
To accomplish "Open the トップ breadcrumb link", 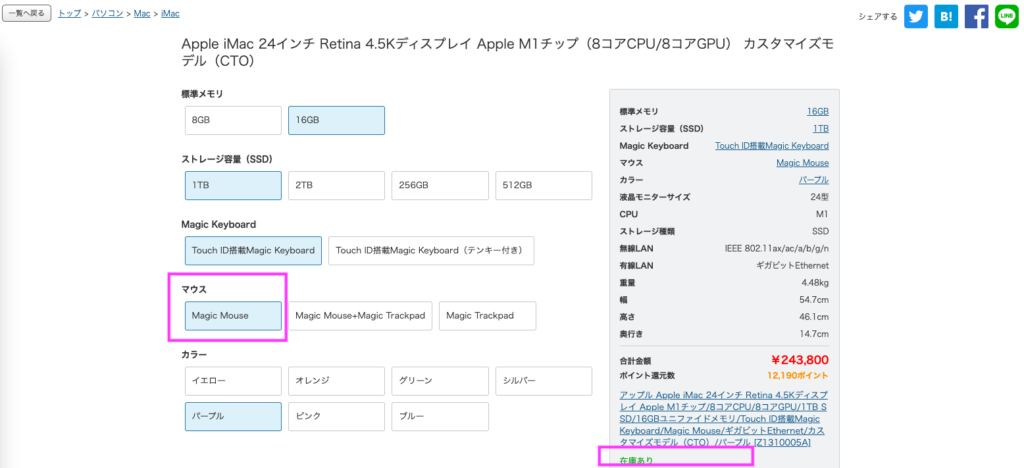I will pyautogui.click(x=69, y=14).
